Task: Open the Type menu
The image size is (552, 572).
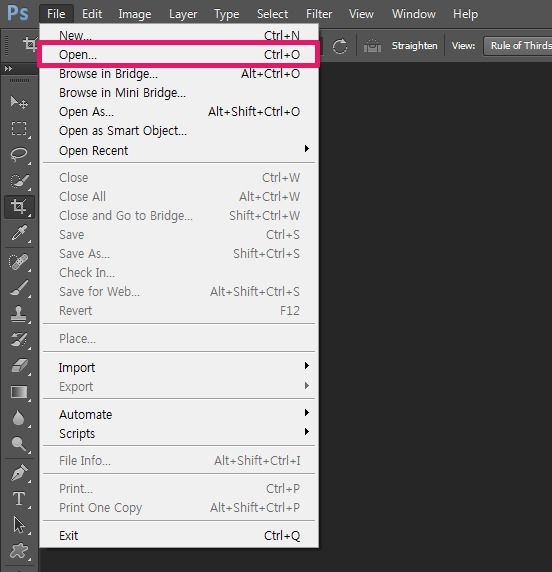Action: (x=227, y=14)
